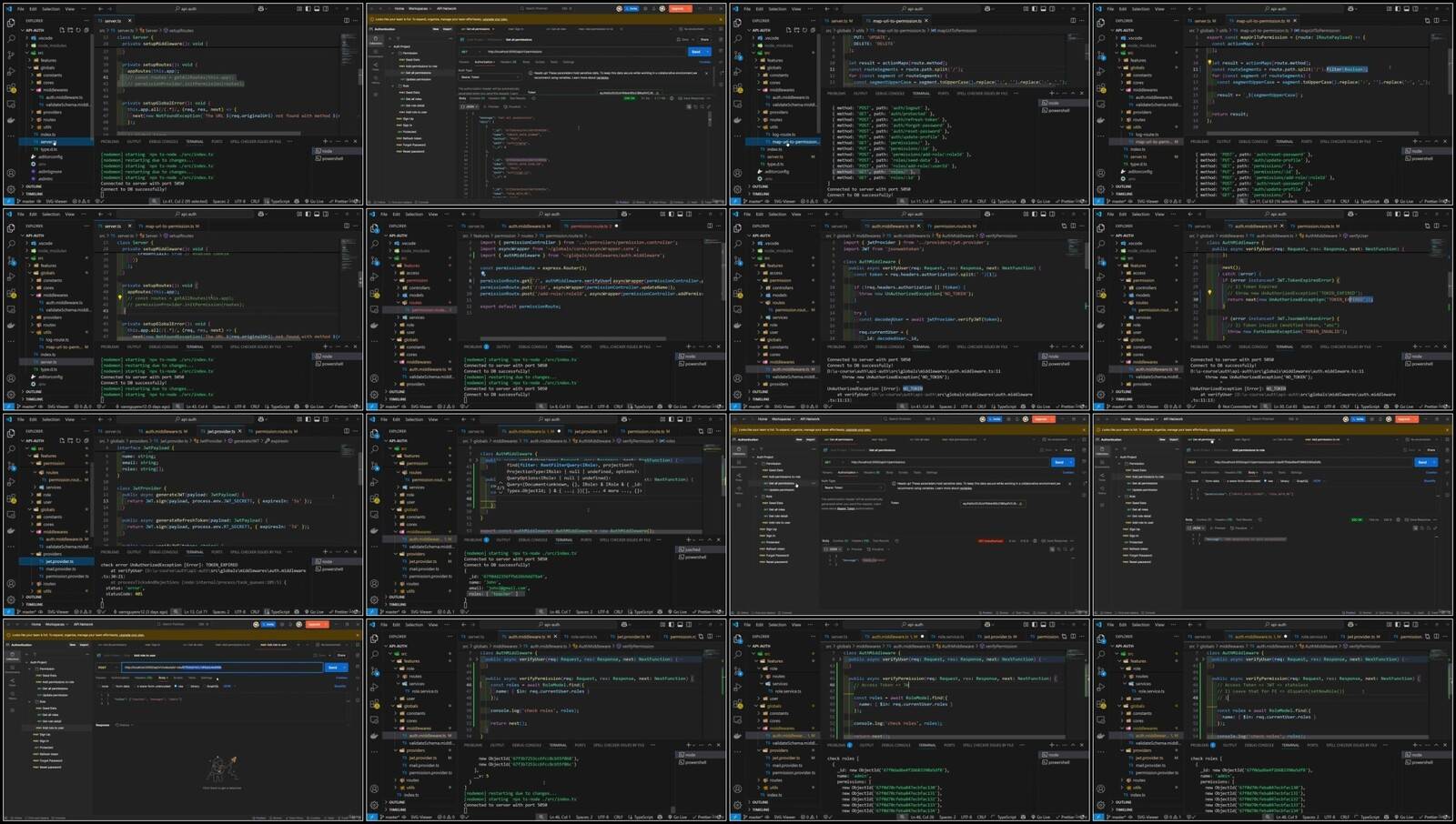Collapse middlewares folder in server.ts-only VS Code window

point(34,90)
